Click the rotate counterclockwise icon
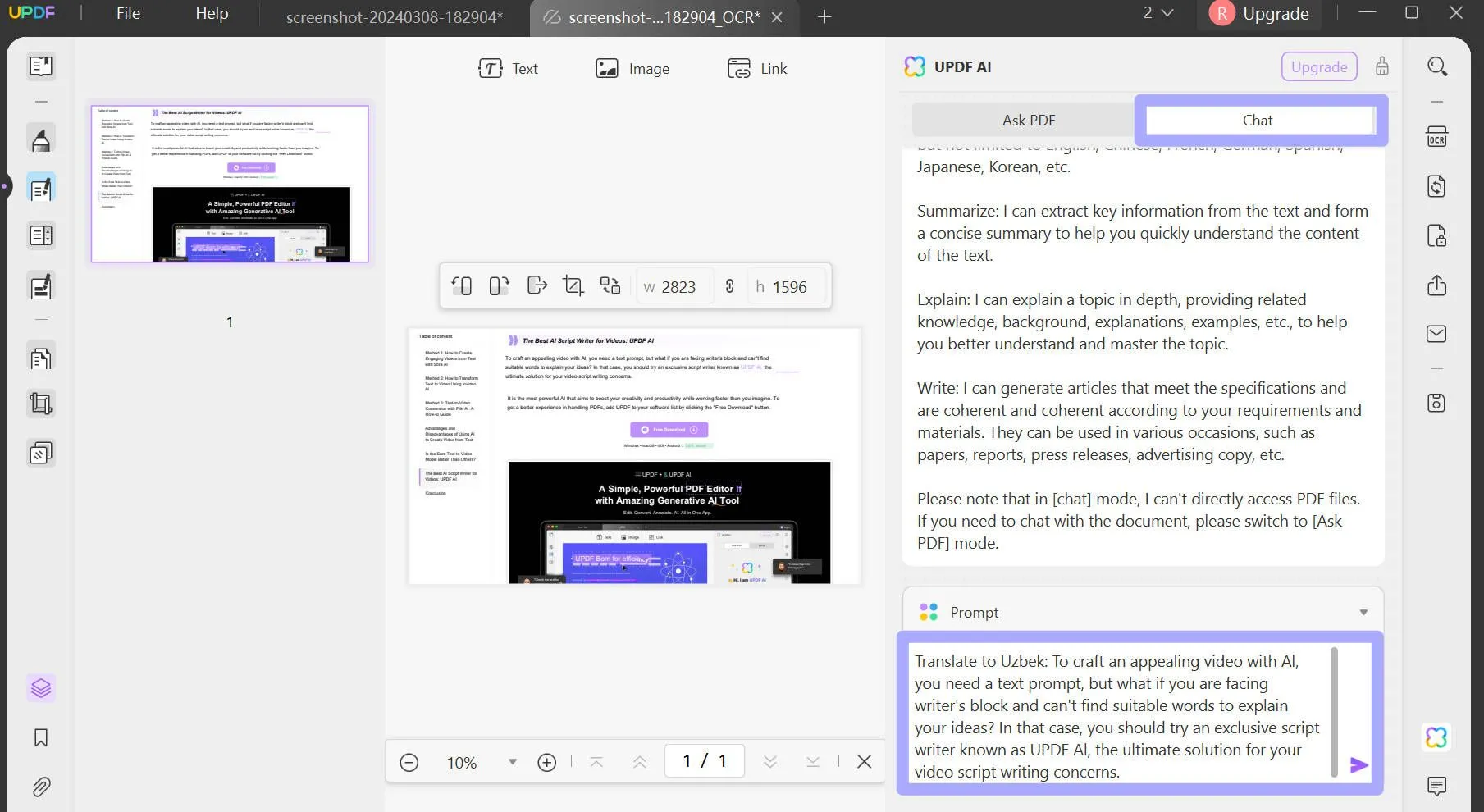1484x812 pixels. 462,286
